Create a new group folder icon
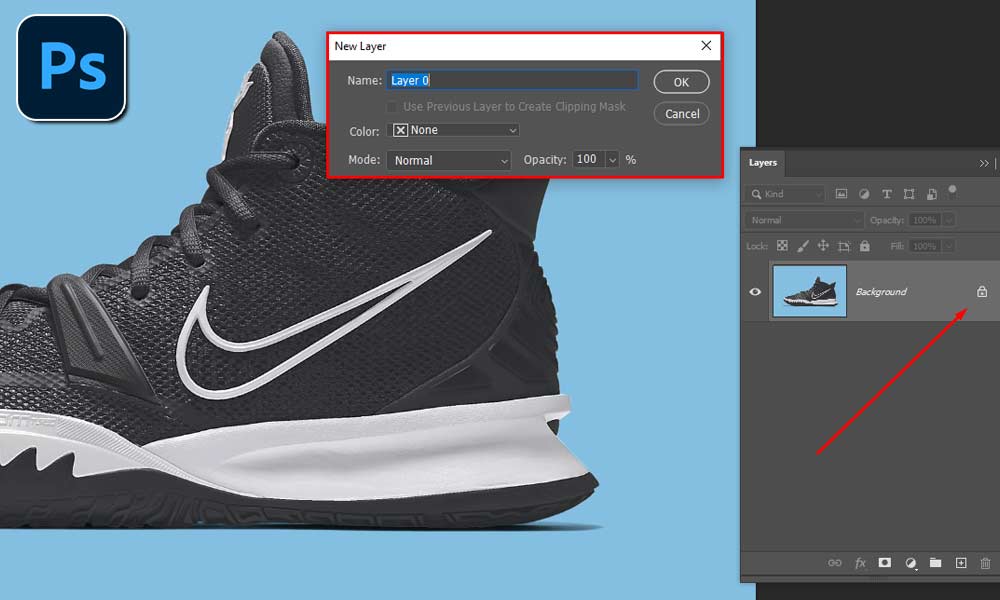Screen dimensions: 1000x600 [936, 562]
